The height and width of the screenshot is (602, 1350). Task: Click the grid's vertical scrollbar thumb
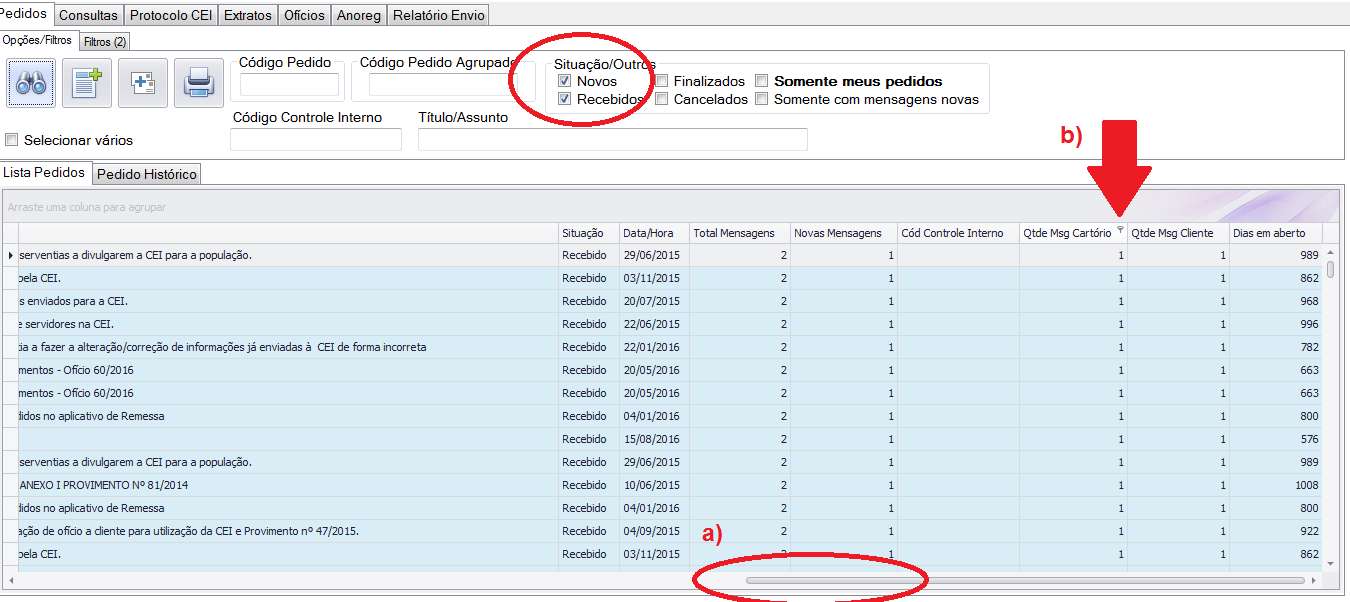(1331, 269)
